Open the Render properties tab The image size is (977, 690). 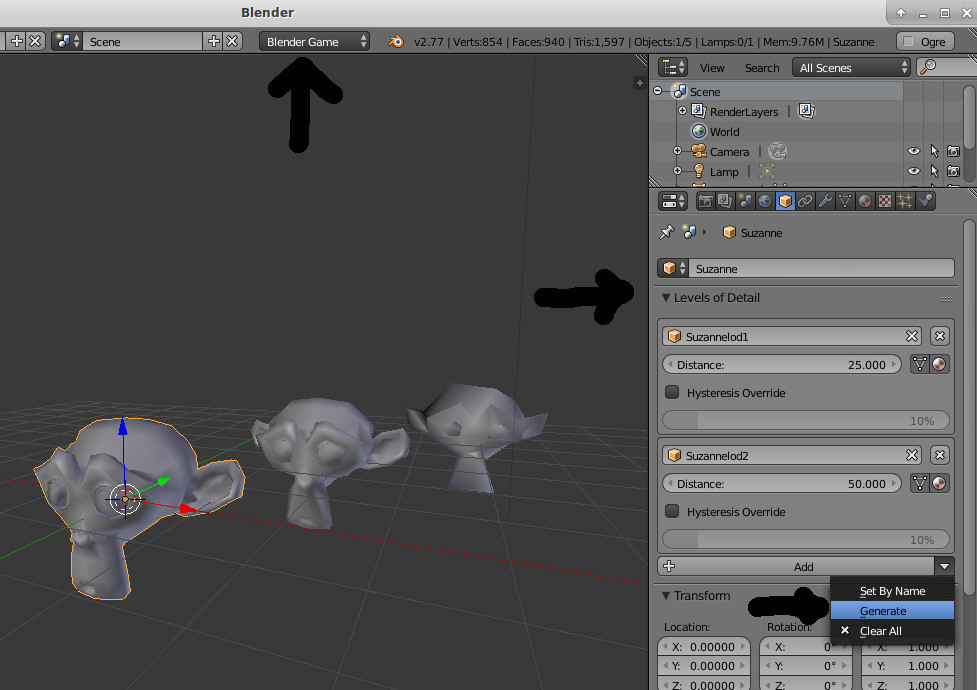(x=705, y=201)
